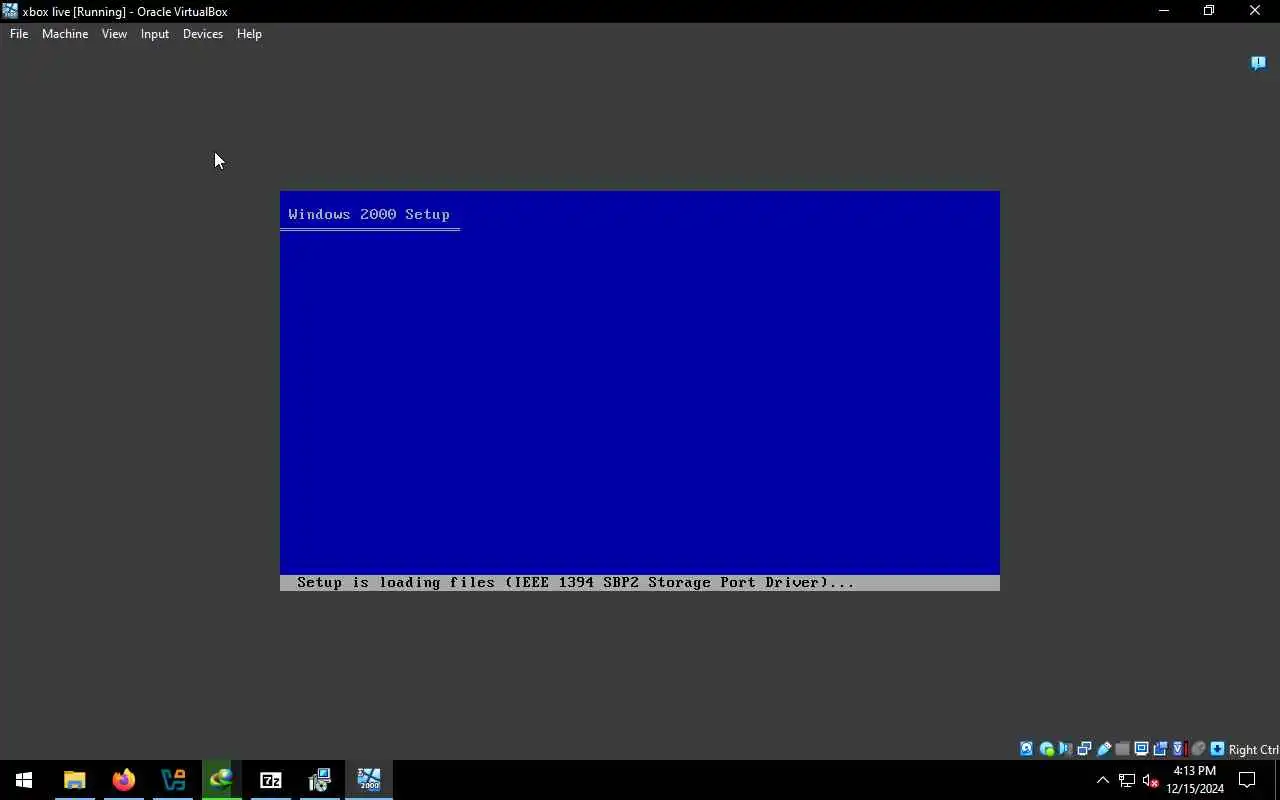This screenshot has height=800, width=1280.
Task: Click the USB devices status icon
Action: click(x=1104, y=749)
